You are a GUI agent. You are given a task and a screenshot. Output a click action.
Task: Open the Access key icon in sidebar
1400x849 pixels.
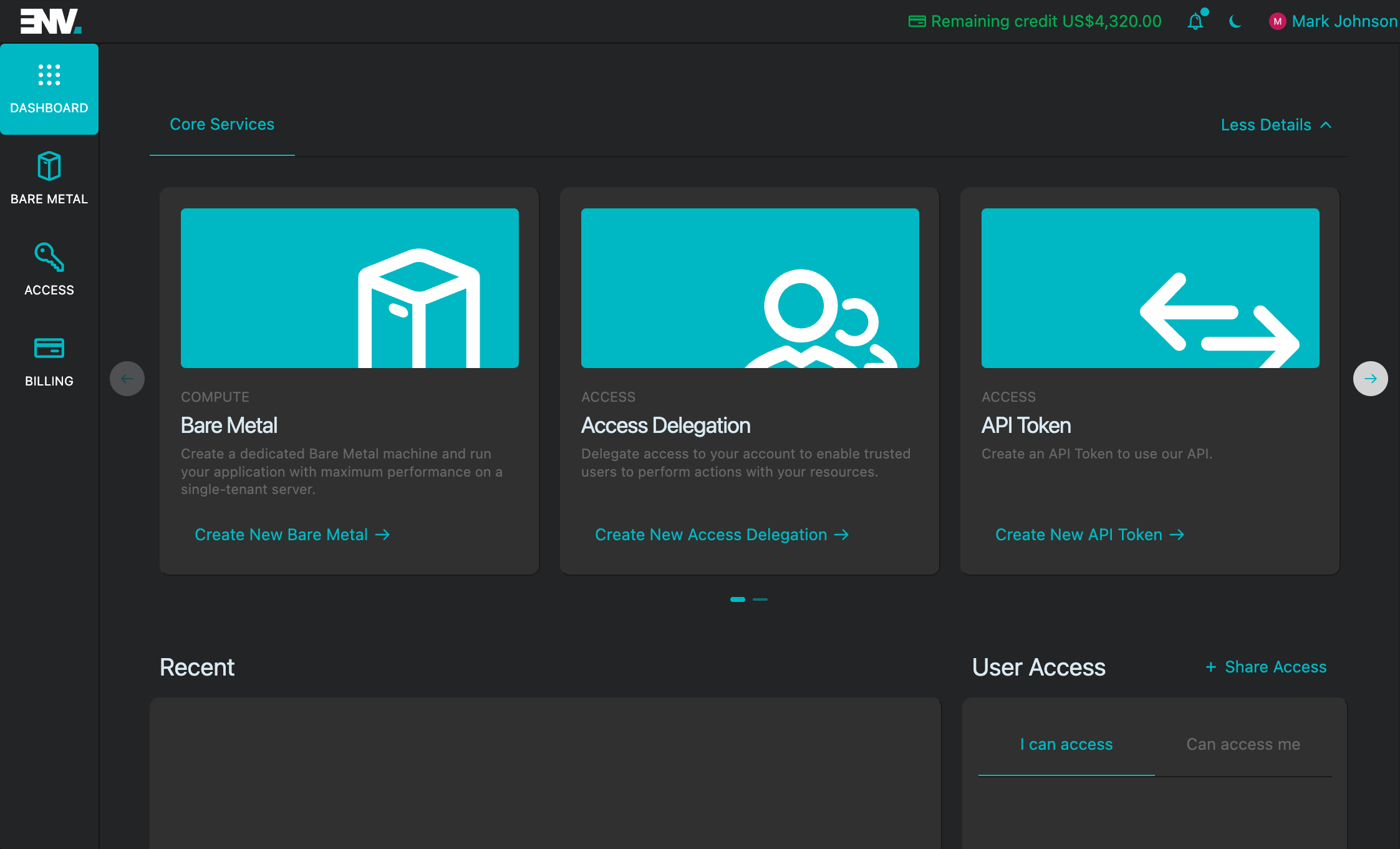tap(49, 257)
